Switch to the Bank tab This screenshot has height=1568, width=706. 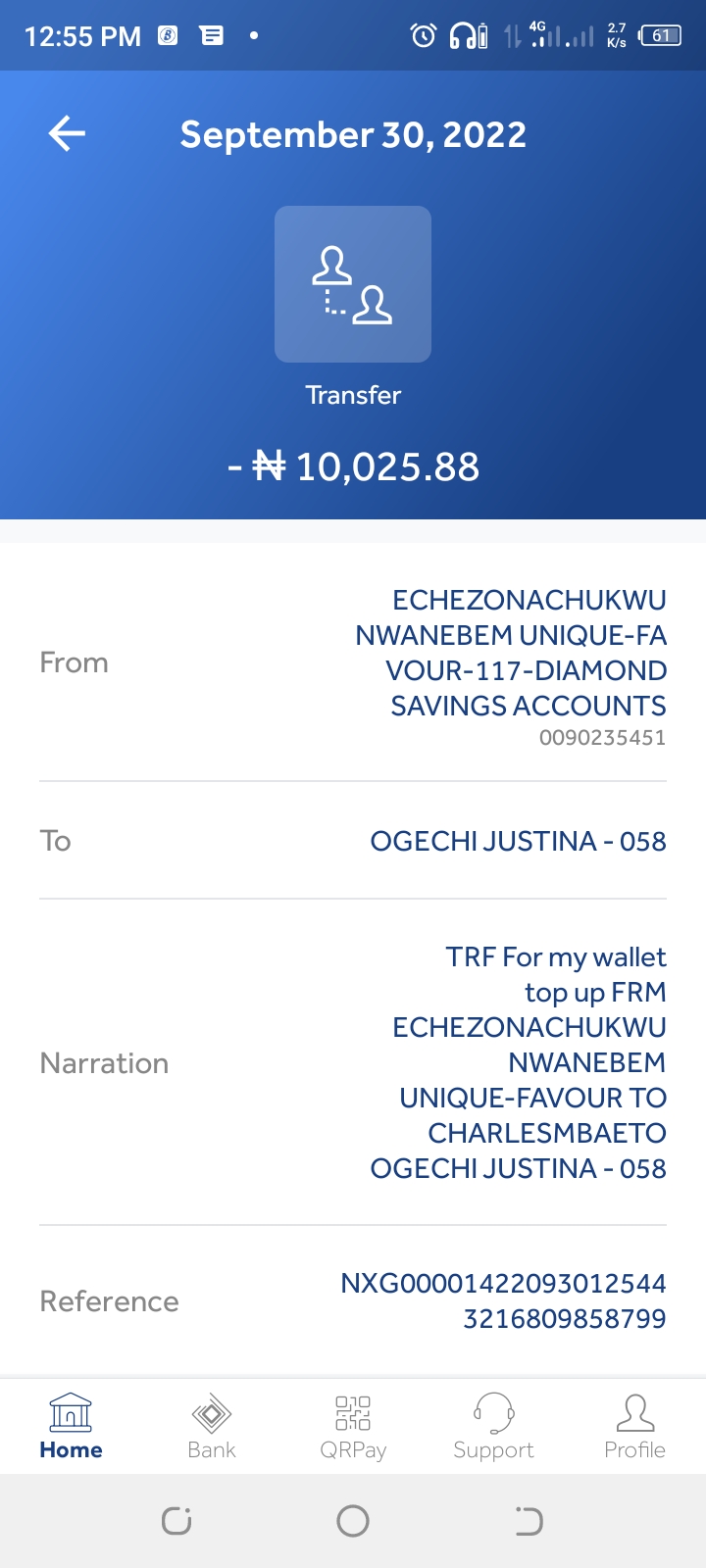click(212, 1427)
